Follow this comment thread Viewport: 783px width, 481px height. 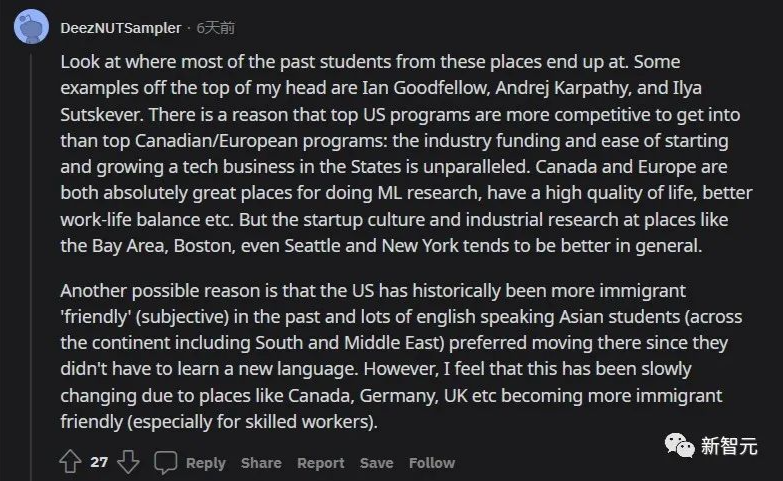point(431,463)
